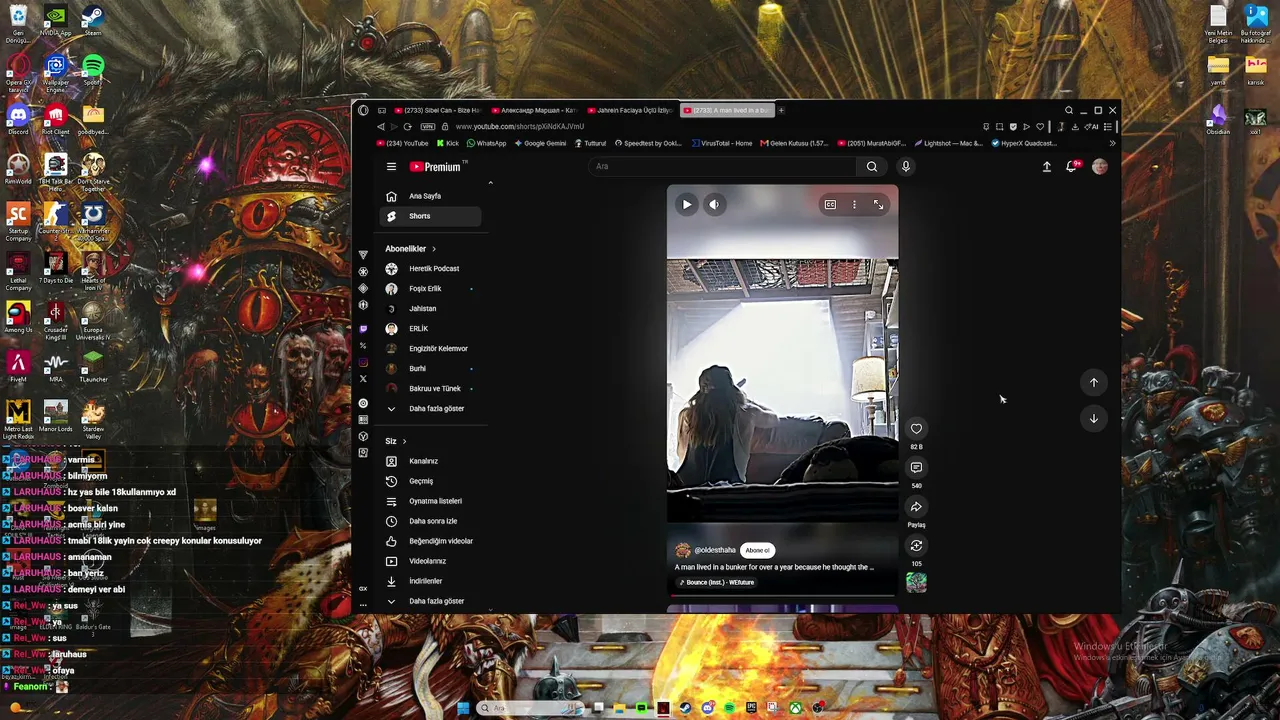Open İndirilenler downloads
The width and height of the screenshot is (1280, 720).
(x=432, y=581)
